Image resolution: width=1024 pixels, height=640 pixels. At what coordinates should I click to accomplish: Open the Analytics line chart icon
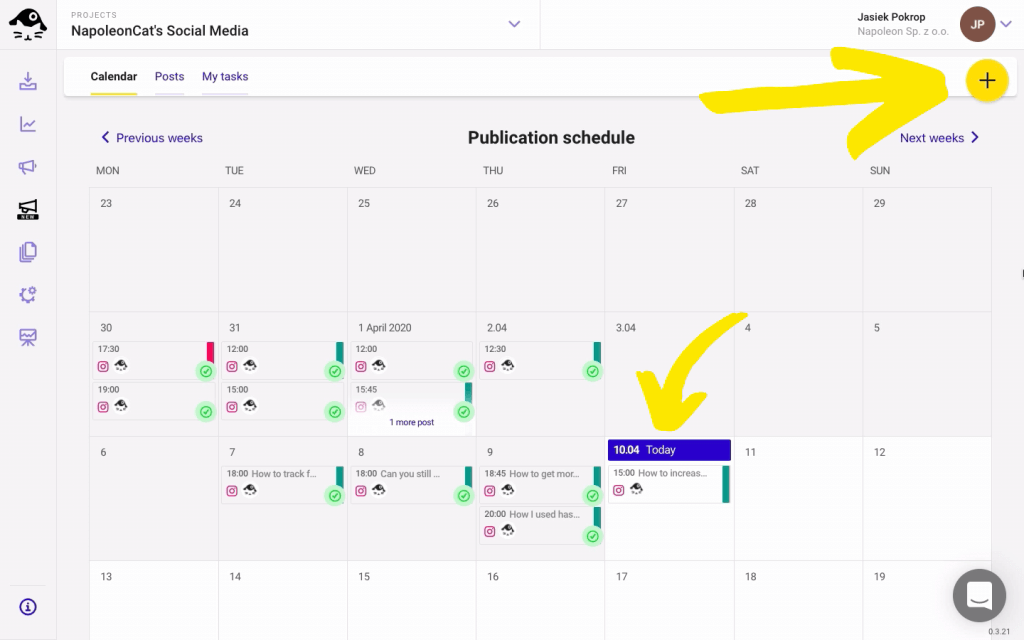tap(27, 124)
